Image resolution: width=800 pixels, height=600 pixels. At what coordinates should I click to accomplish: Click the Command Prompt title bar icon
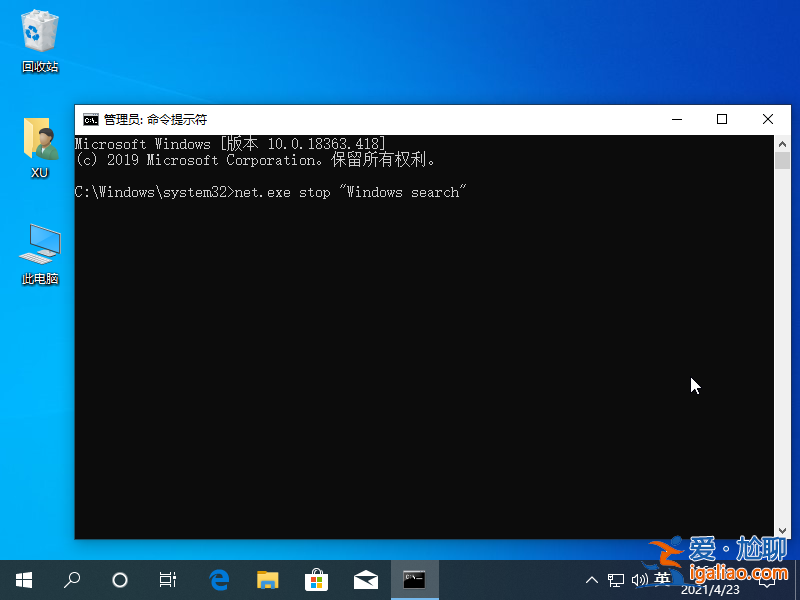coord(90,119)
